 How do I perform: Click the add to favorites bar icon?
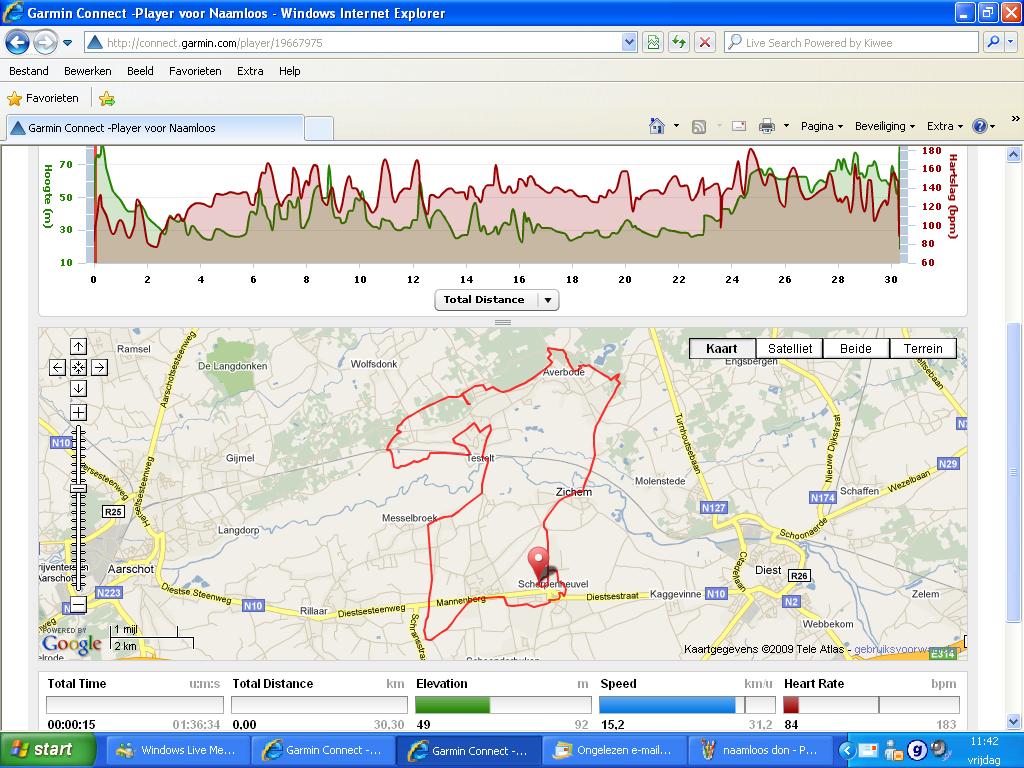107,99
